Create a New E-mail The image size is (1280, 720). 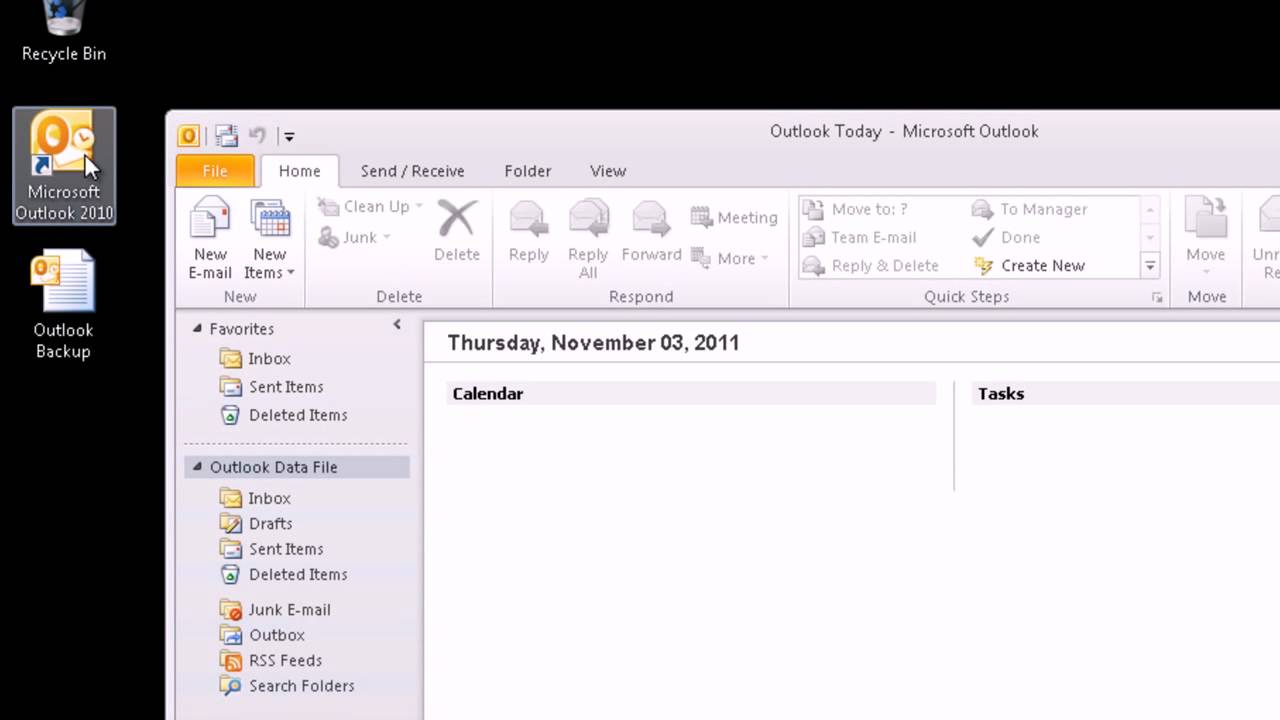pos(210,239)
